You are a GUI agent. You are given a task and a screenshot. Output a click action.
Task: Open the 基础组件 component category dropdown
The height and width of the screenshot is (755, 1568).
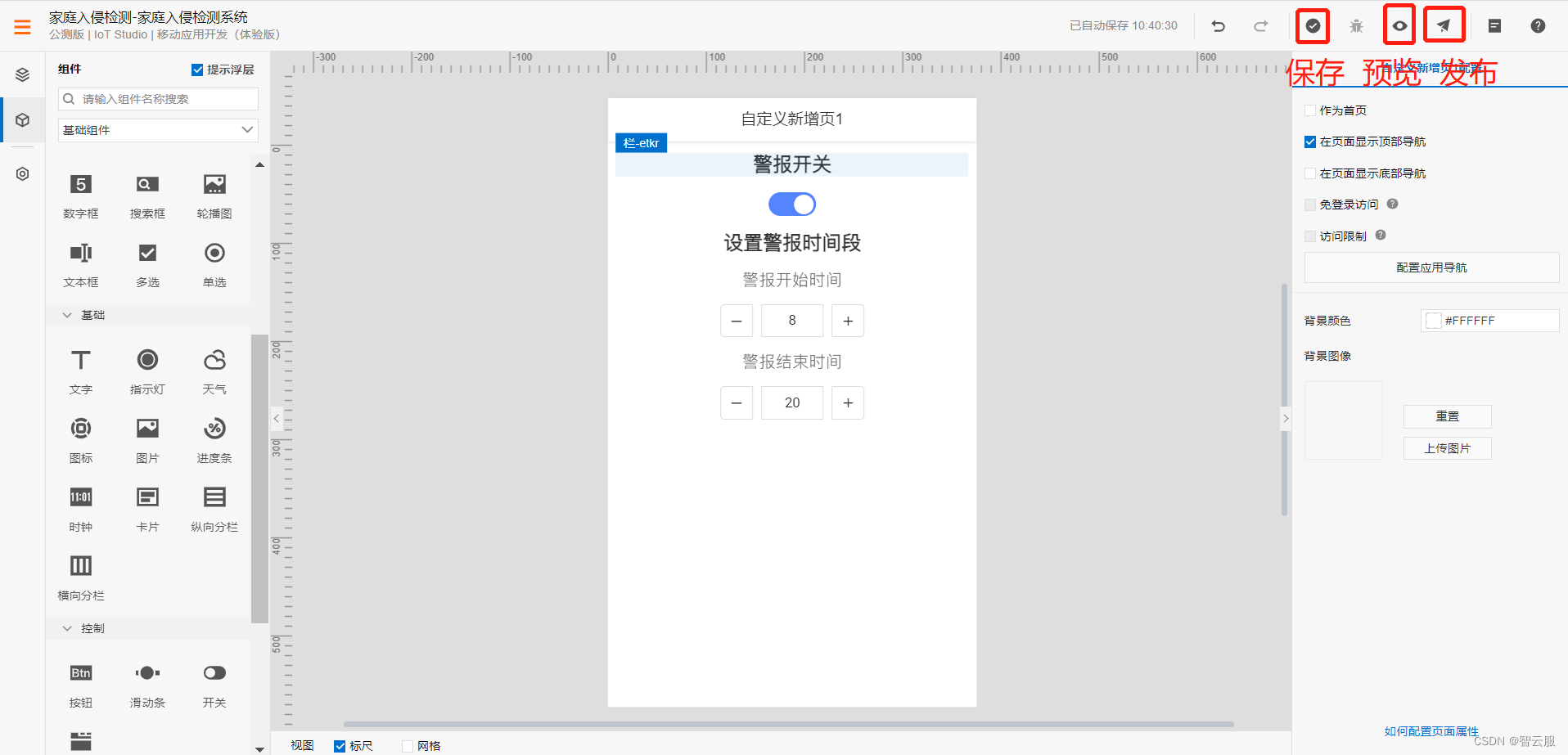(x=158, y=130)
